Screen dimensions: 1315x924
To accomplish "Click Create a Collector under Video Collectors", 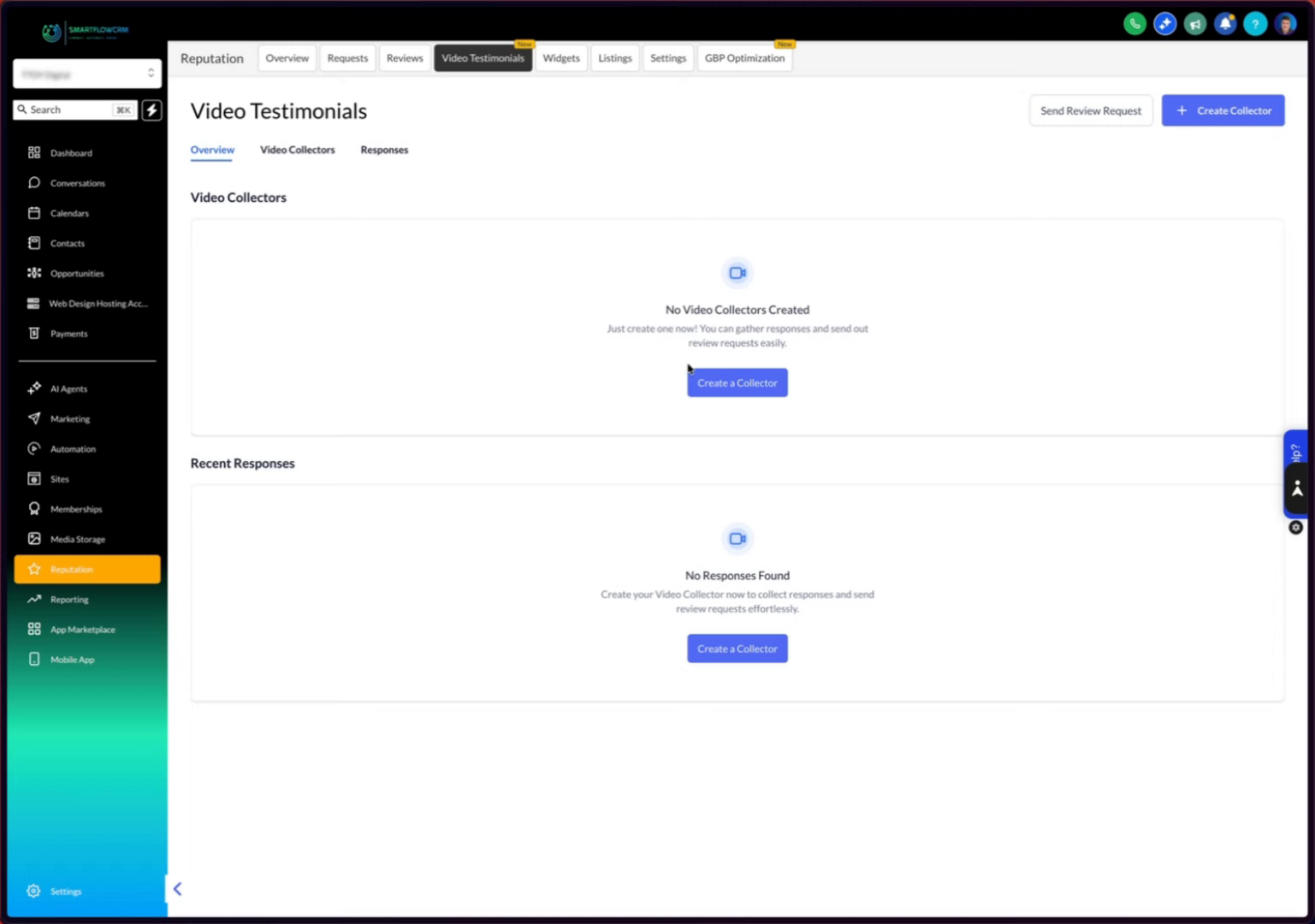I will (737, 382).
